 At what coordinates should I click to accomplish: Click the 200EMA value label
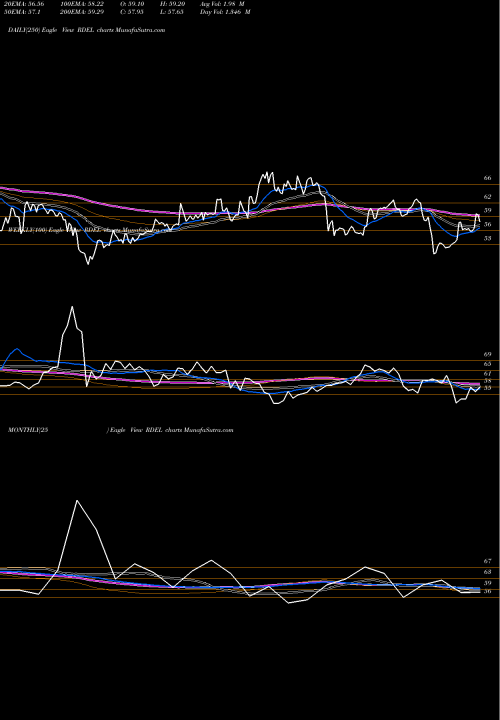pyautogui.click(x=84, y=12)
